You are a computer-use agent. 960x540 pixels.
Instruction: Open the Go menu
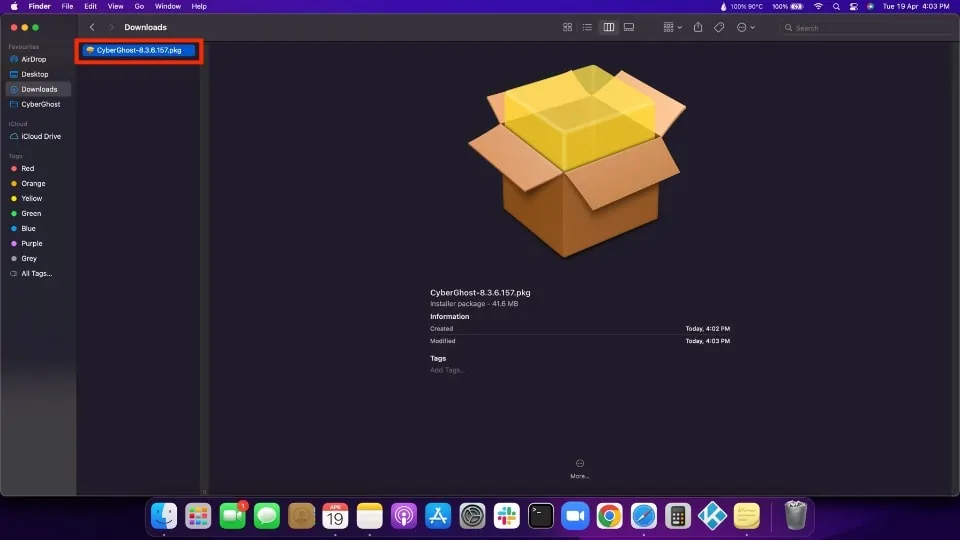pos(139,6)
